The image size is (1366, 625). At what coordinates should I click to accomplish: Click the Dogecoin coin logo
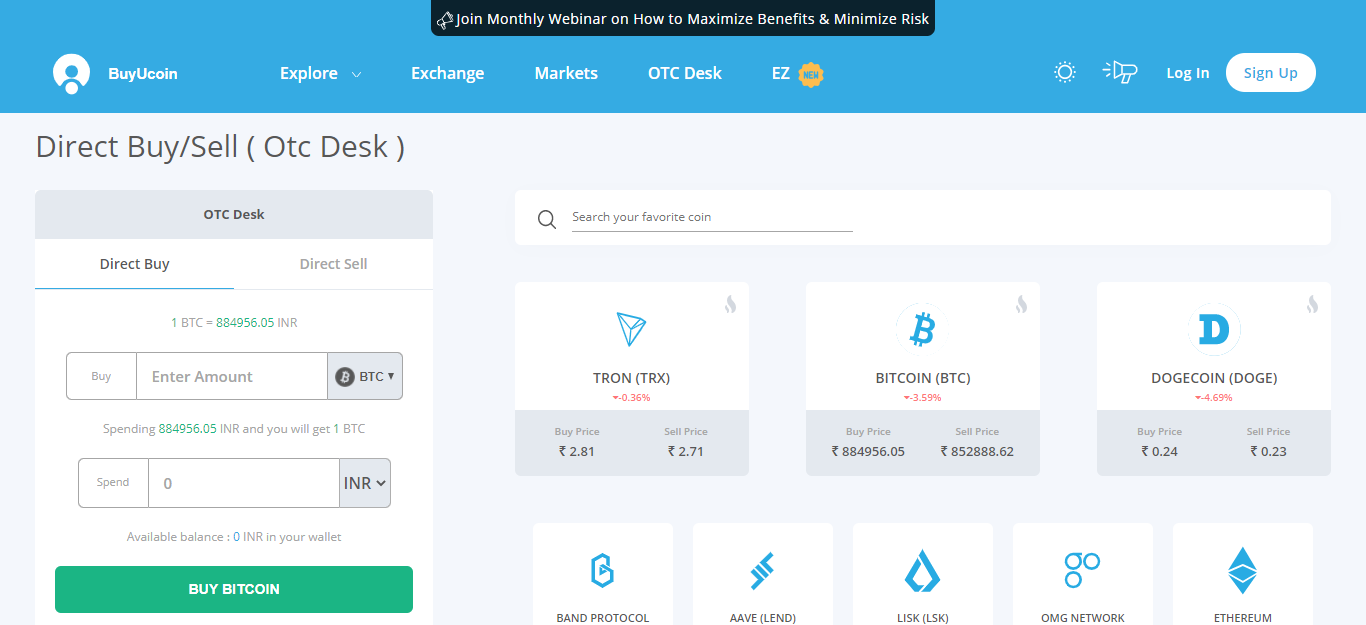pyautogui.click(x=1213, y=329)
